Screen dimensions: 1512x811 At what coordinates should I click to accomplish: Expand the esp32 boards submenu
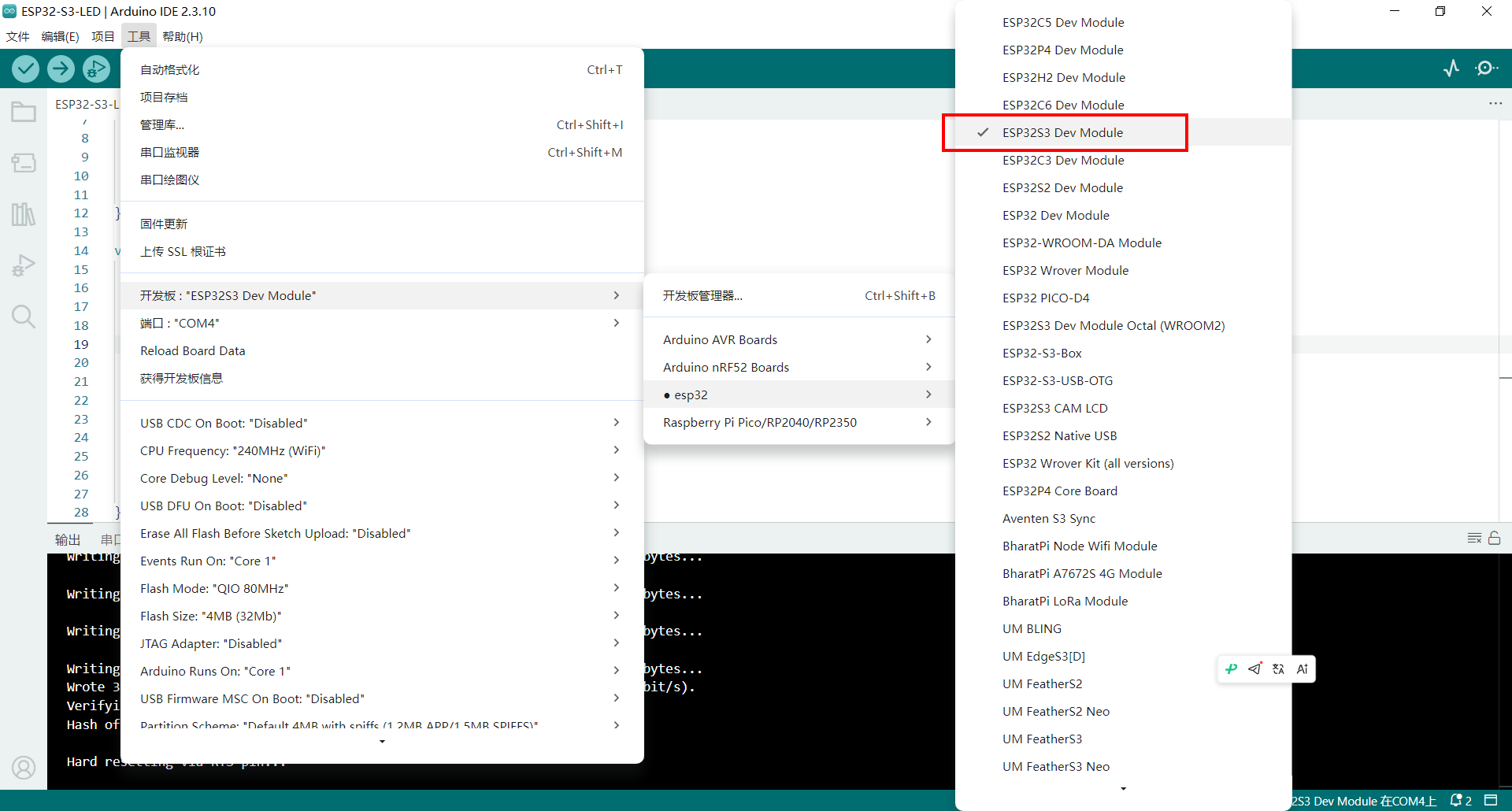799,394
